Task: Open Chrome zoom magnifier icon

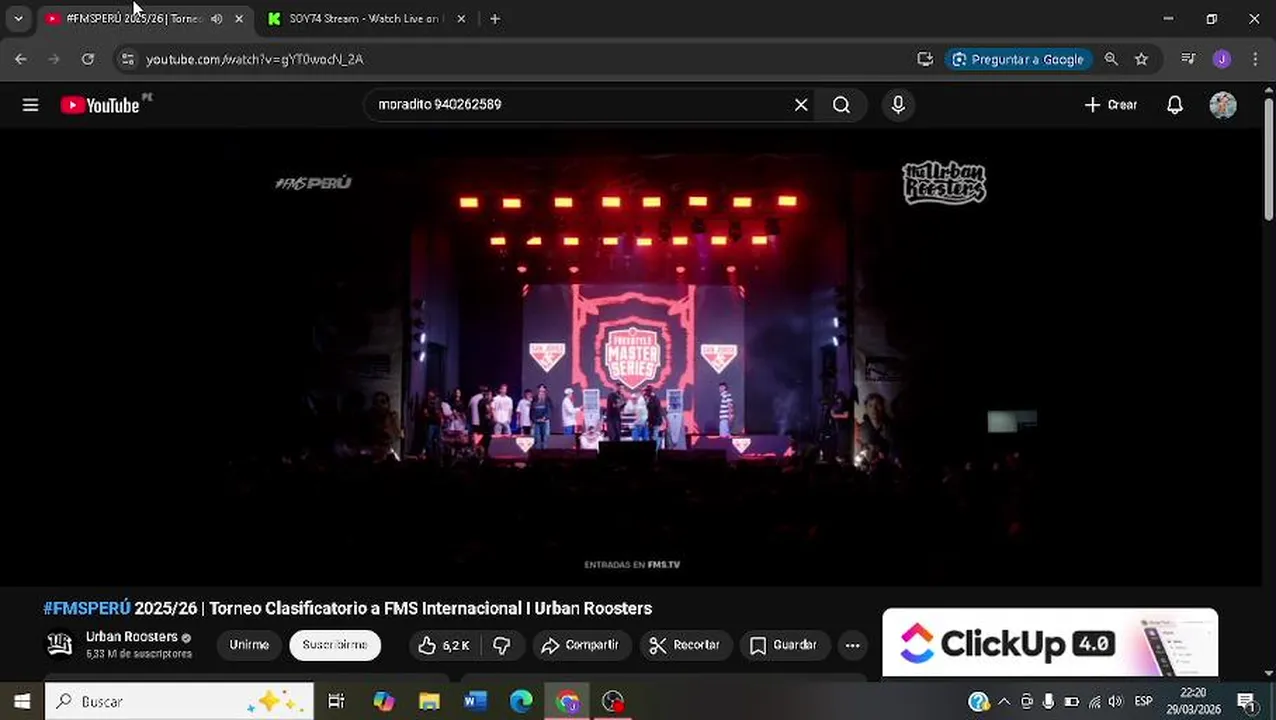Action: point(1111,59)
